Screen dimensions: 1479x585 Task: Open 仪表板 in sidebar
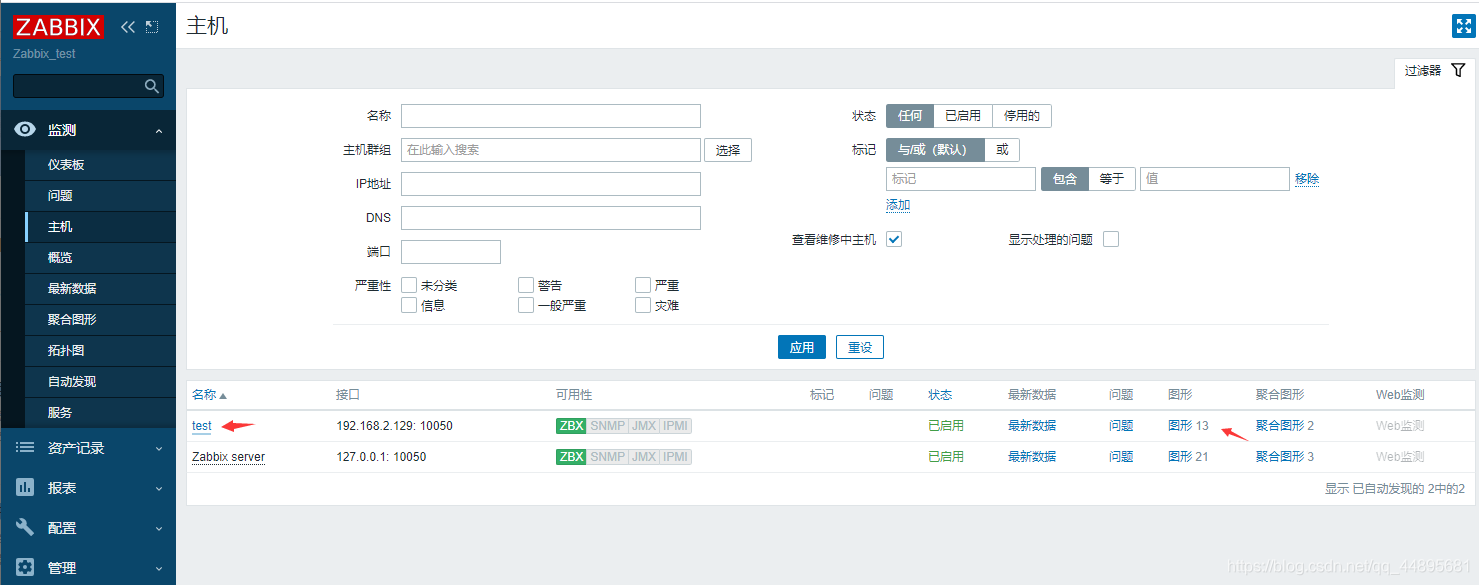tap(100, 165)
